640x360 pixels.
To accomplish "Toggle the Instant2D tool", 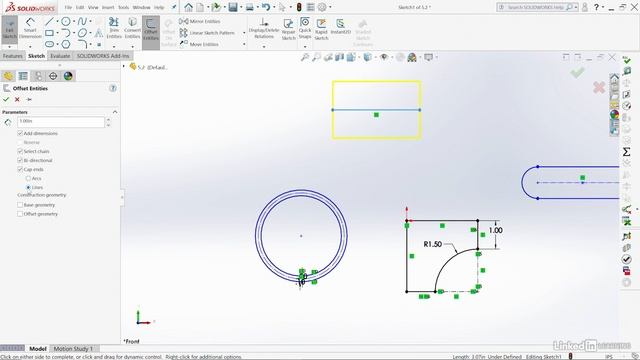I will point(340,27).
